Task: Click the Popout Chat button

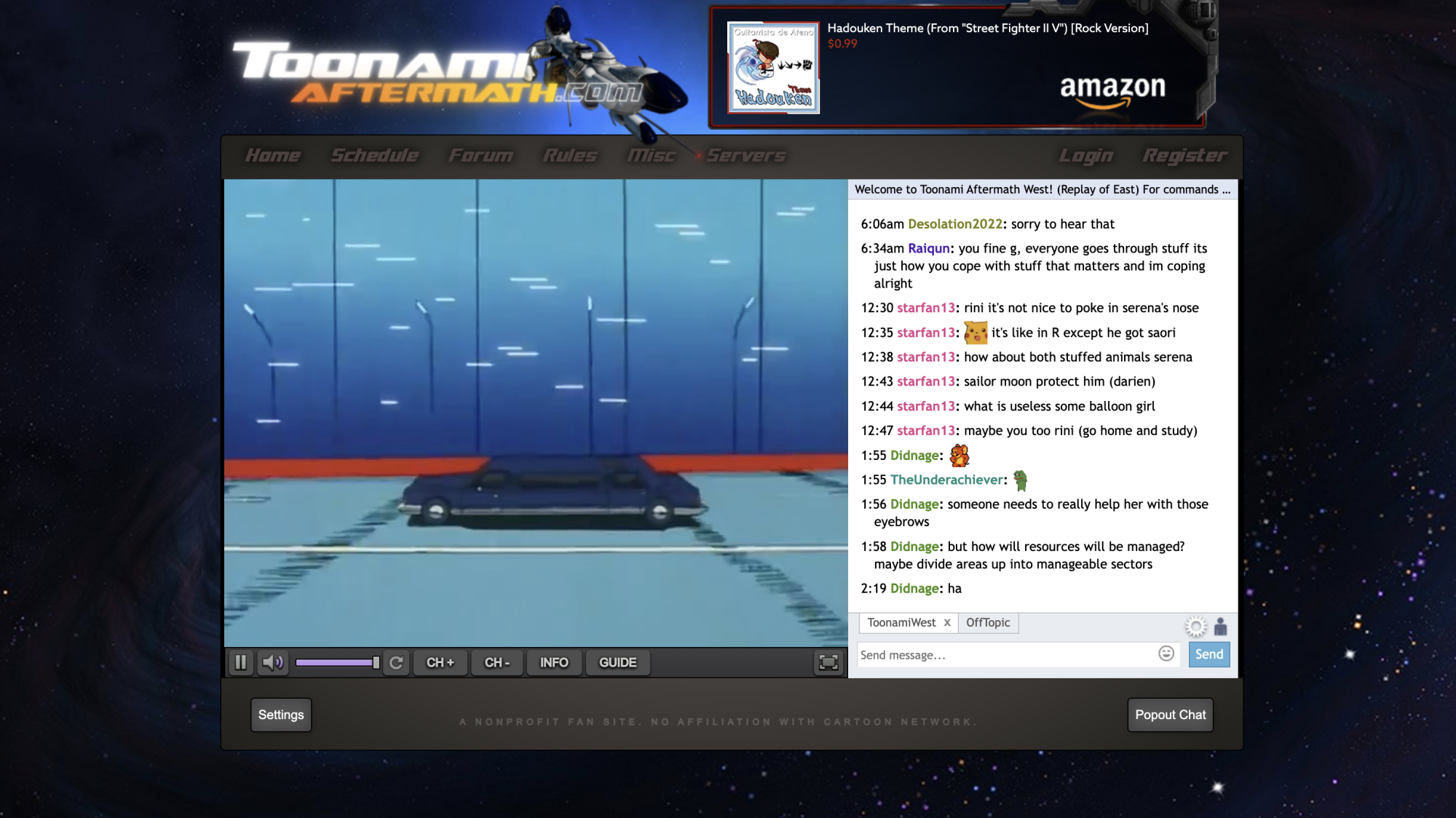Action: click(x=1170, y=715)
